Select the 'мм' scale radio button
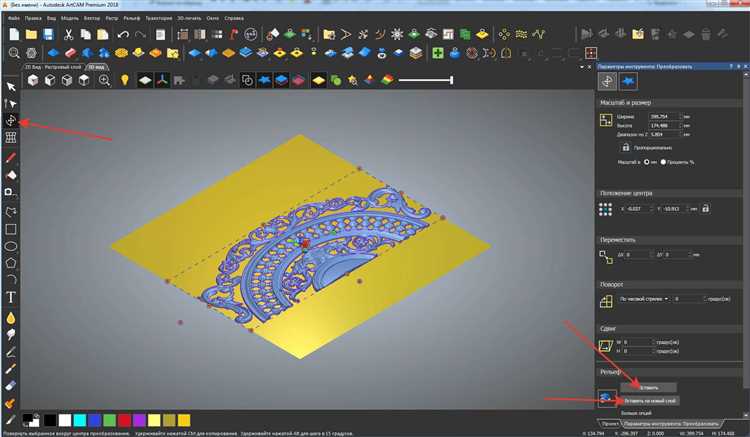This screenshot has height=437, width=750. tap(647, 162)
